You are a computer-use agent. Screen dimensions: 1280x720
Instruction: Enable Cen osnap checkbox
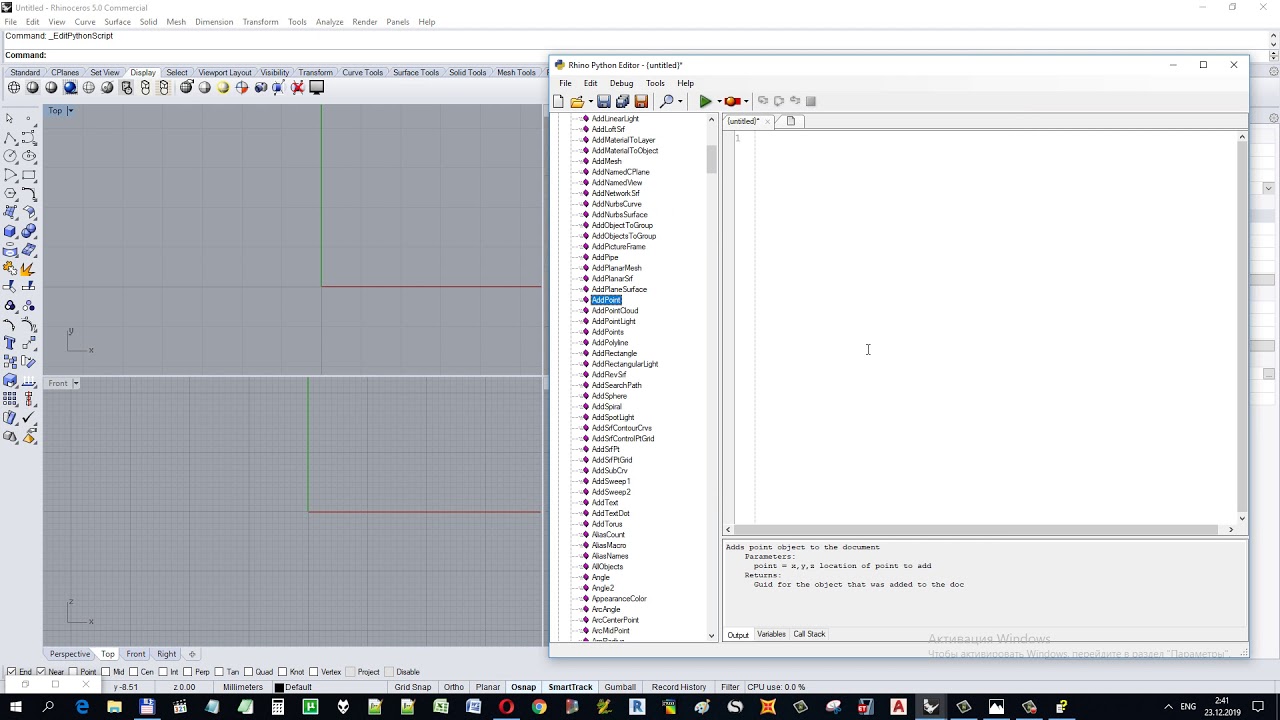click(134, 672)
